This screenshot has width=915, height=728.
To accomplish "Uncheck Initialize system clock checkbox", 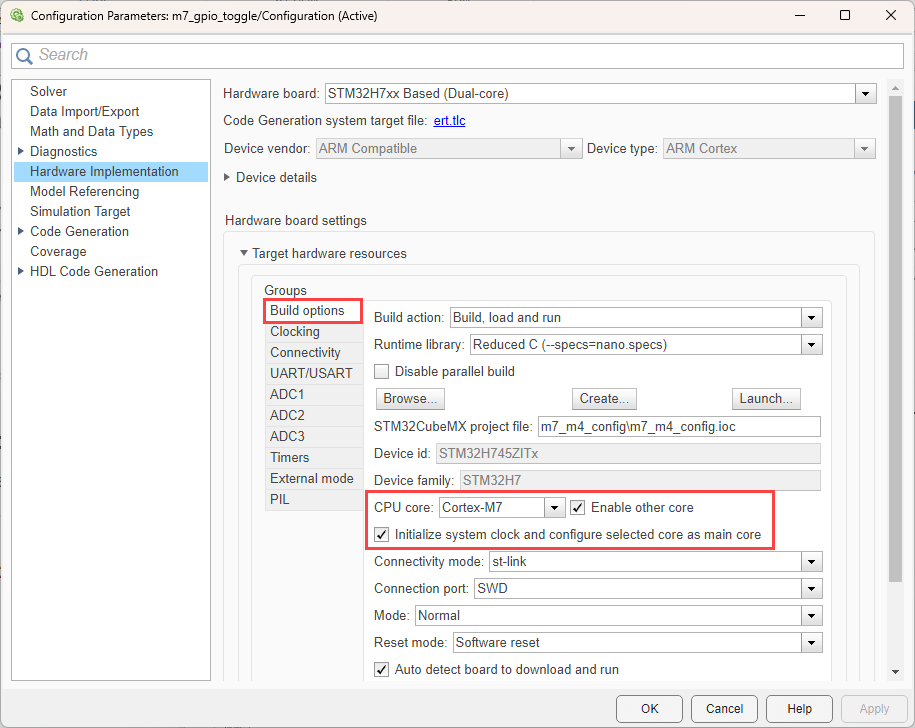I will coord(382,535).
